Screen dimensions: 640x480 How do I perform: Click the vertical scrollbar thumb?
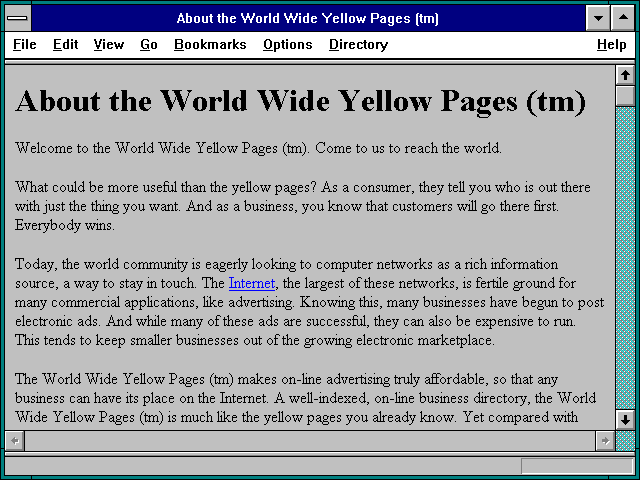[625, 96]
